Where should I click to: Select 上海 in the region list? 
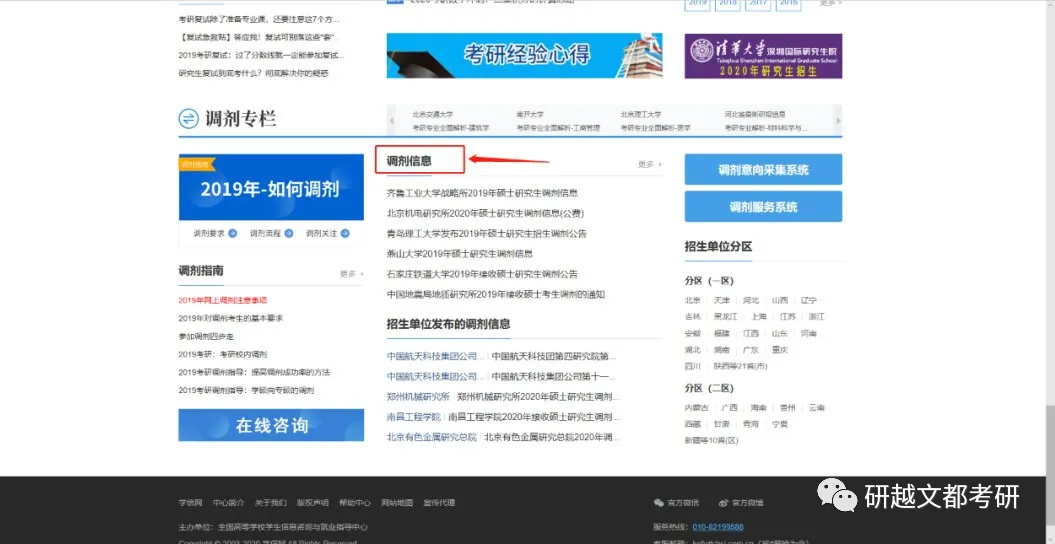point(759,317)
